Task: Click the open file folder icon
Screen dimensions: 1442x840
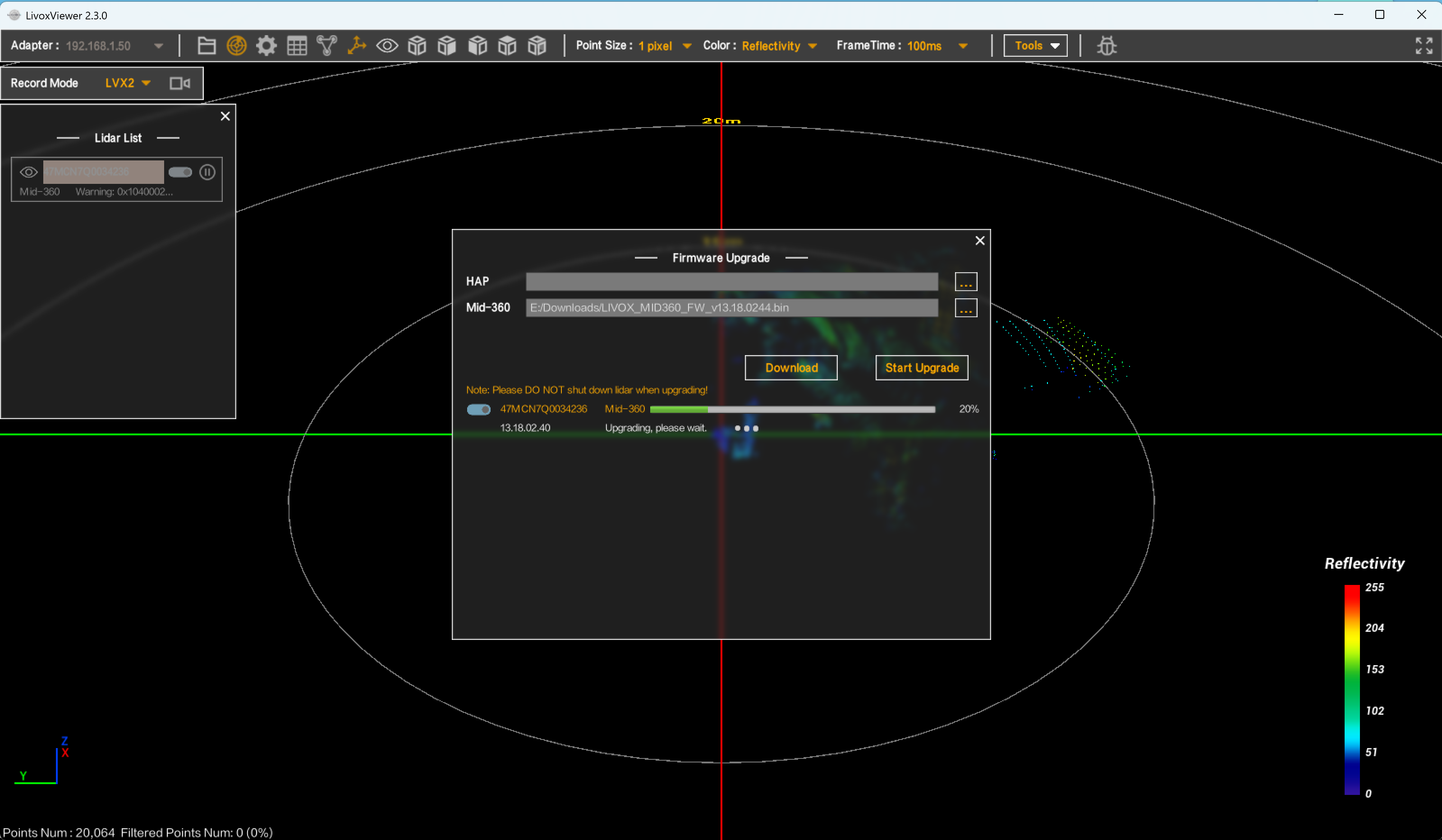Action: pos(206,46)
